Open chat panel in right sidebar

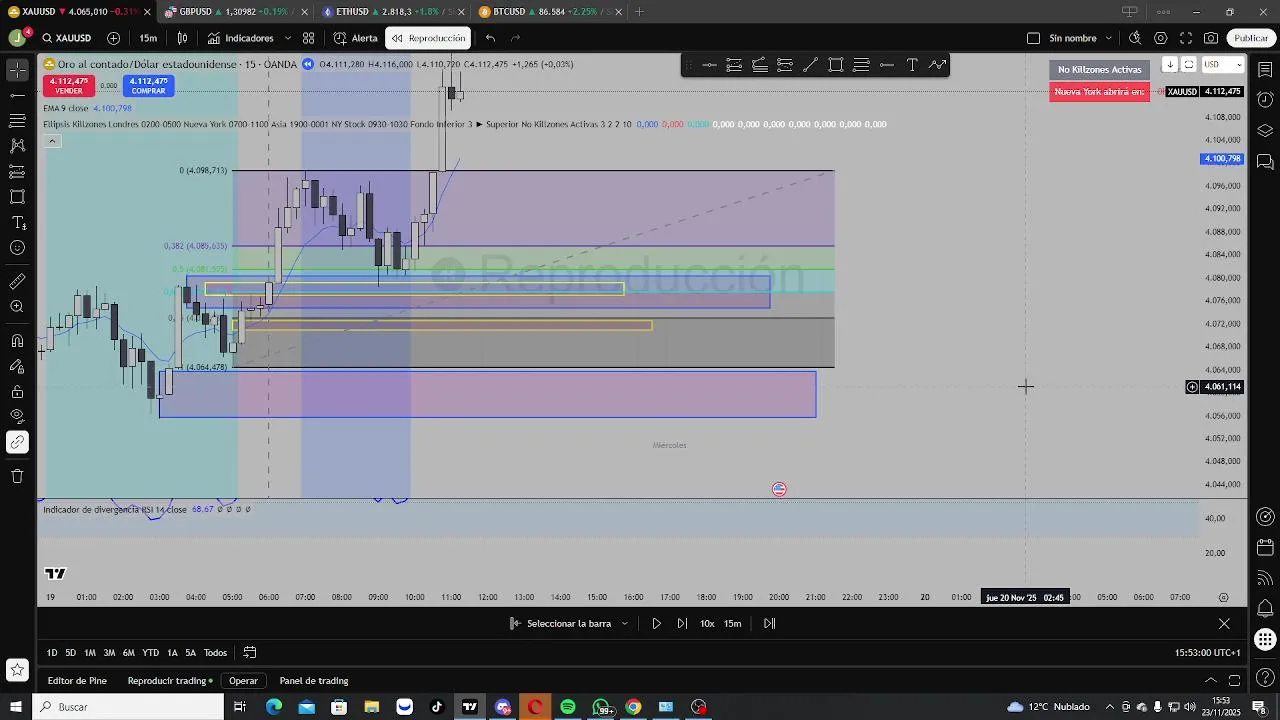coord(1265,161)
